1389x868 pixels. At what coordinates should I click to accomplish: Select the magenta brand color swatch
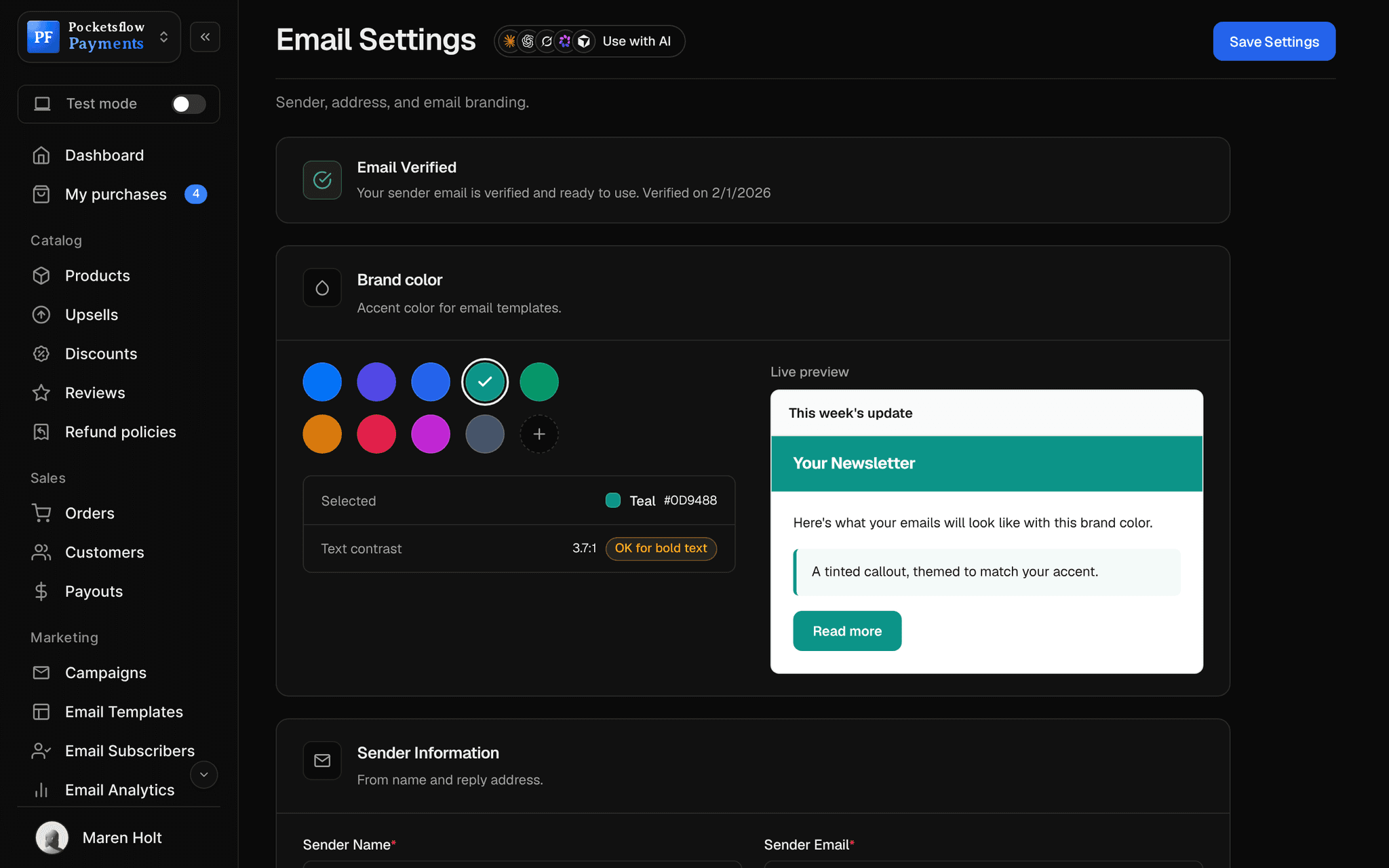[x=431, y=434]
